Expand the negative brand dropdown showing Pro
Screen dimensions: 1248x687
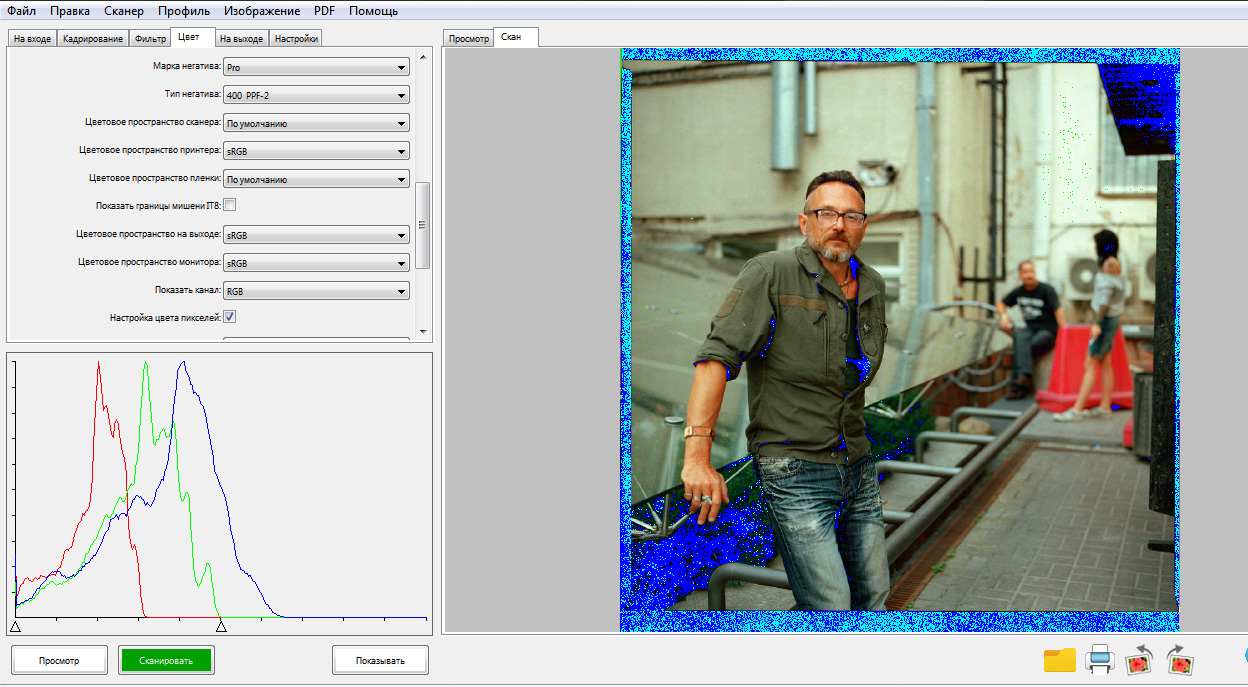coord(315,68)
